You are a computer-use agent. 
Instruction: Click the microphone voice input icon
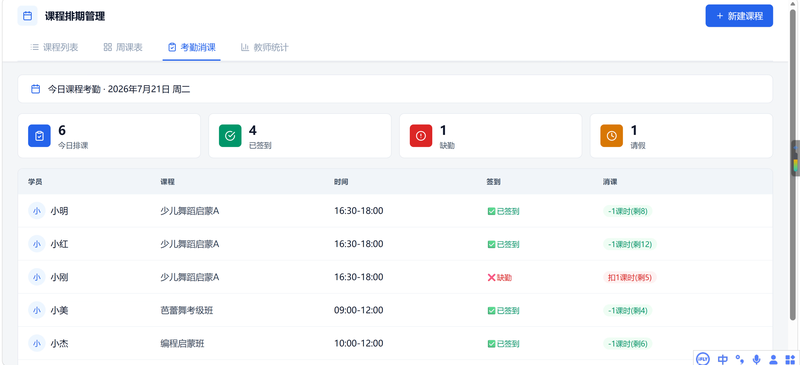point(756,359)
